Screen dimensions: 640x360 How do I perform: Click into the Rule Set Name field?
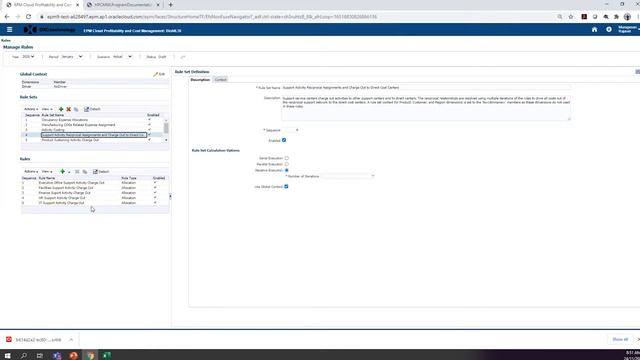pos(426,88)
